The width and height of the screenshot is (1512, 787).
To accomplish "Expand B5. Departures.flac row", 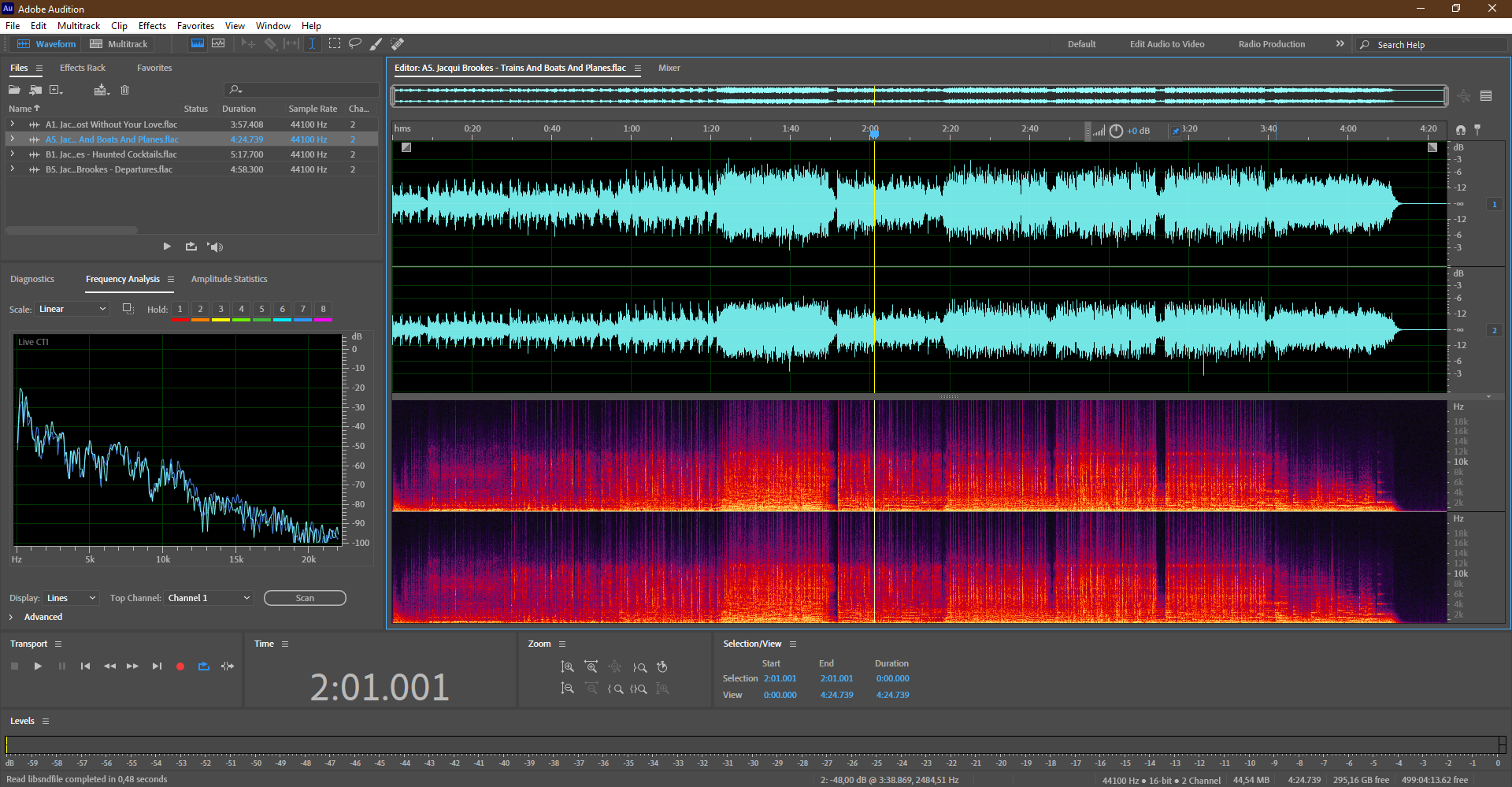I will point(12,169).
